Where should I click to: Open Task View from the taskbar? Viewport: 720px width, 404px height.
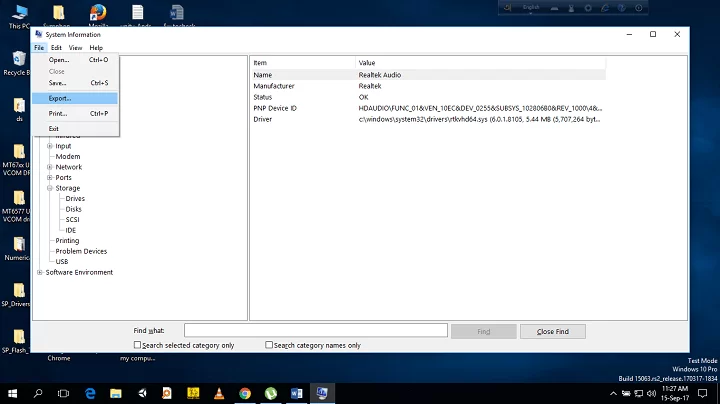pyautogui.click(x=63, y=393)
